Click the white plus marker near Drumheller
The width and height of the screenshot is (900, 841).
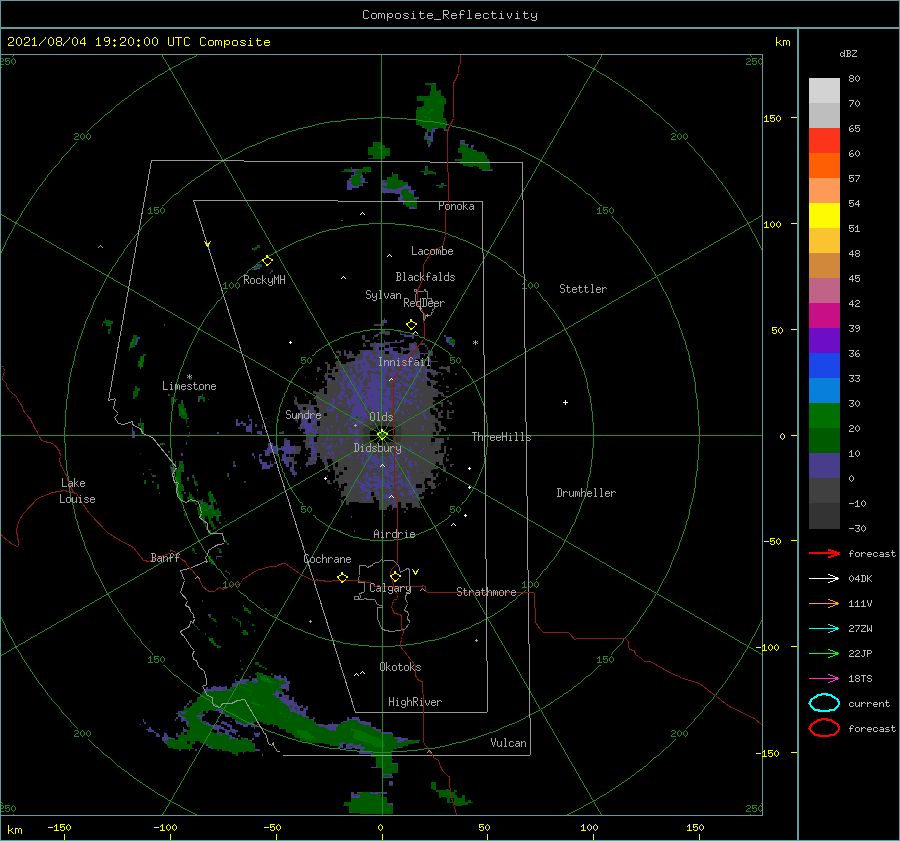565,402
